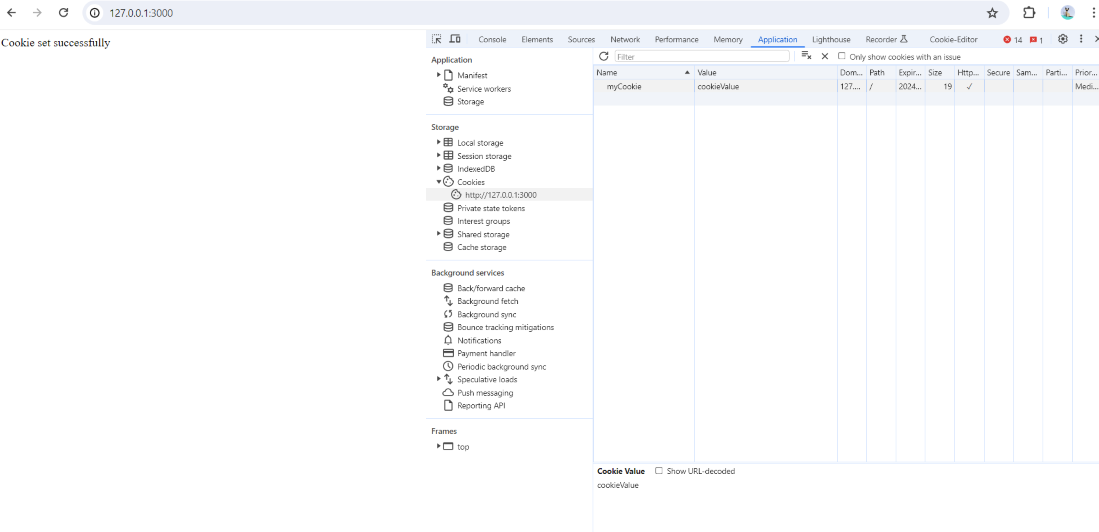Viewport: 1099px width, 532px height.
Task: Click into the cookie Filter field
Action: 702,57
